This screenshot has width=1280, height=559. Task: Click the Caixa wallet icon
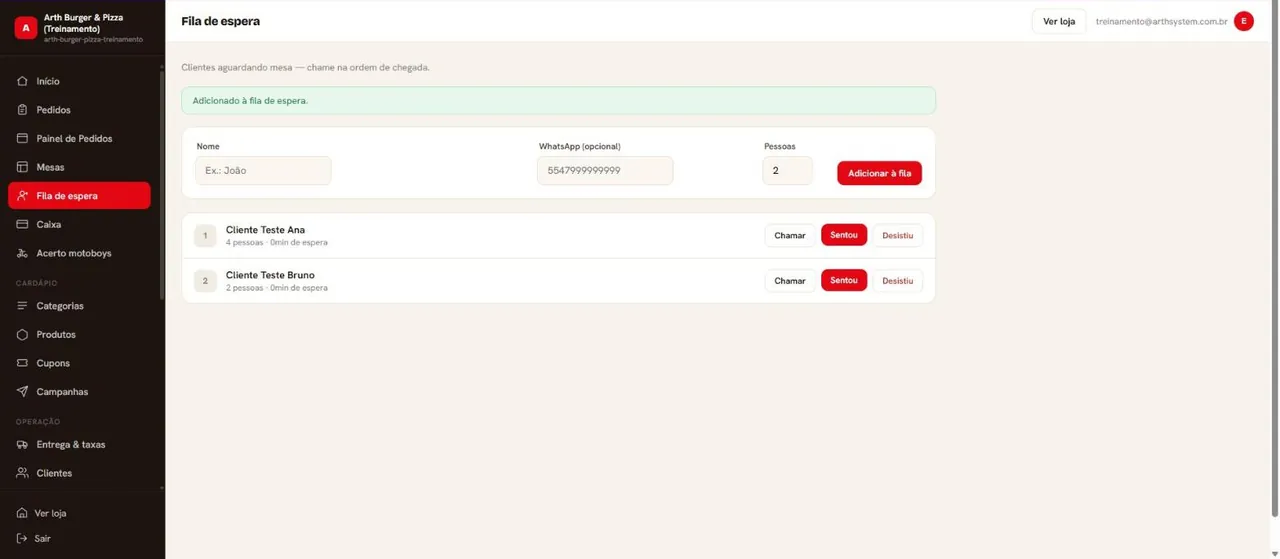[22, 225]
